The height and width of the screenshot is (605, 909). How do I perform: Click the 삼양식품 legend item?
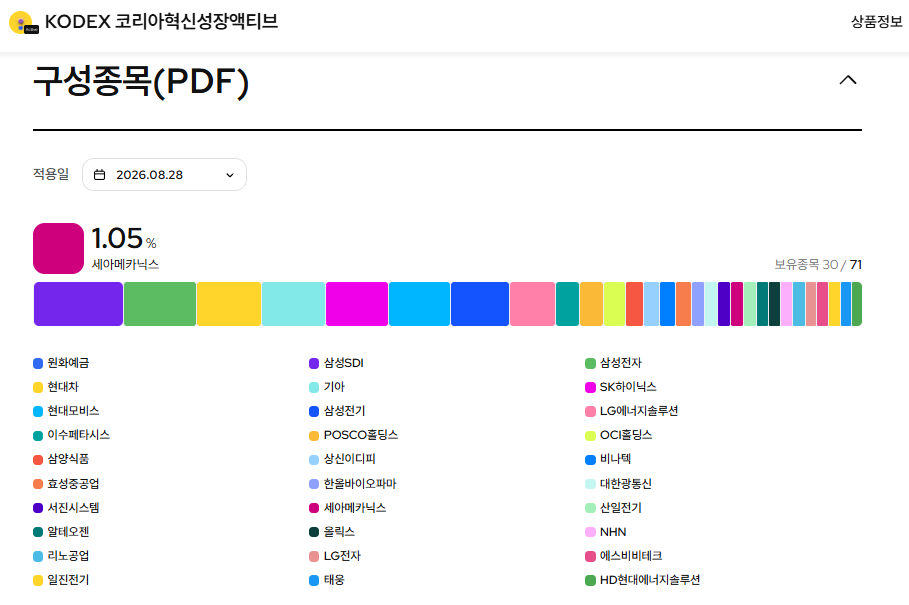pos(61,459)
